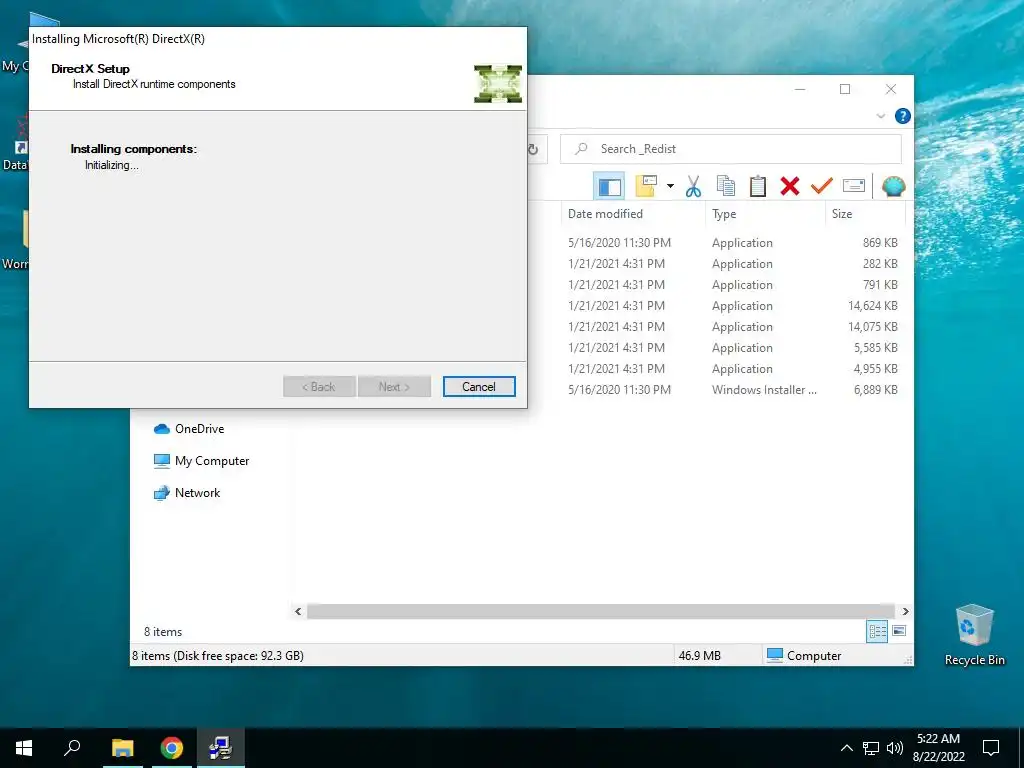Viewport: 1024px width, 768px height.
Task: Open the clock showing 5:22 AM
Action: 938,748
